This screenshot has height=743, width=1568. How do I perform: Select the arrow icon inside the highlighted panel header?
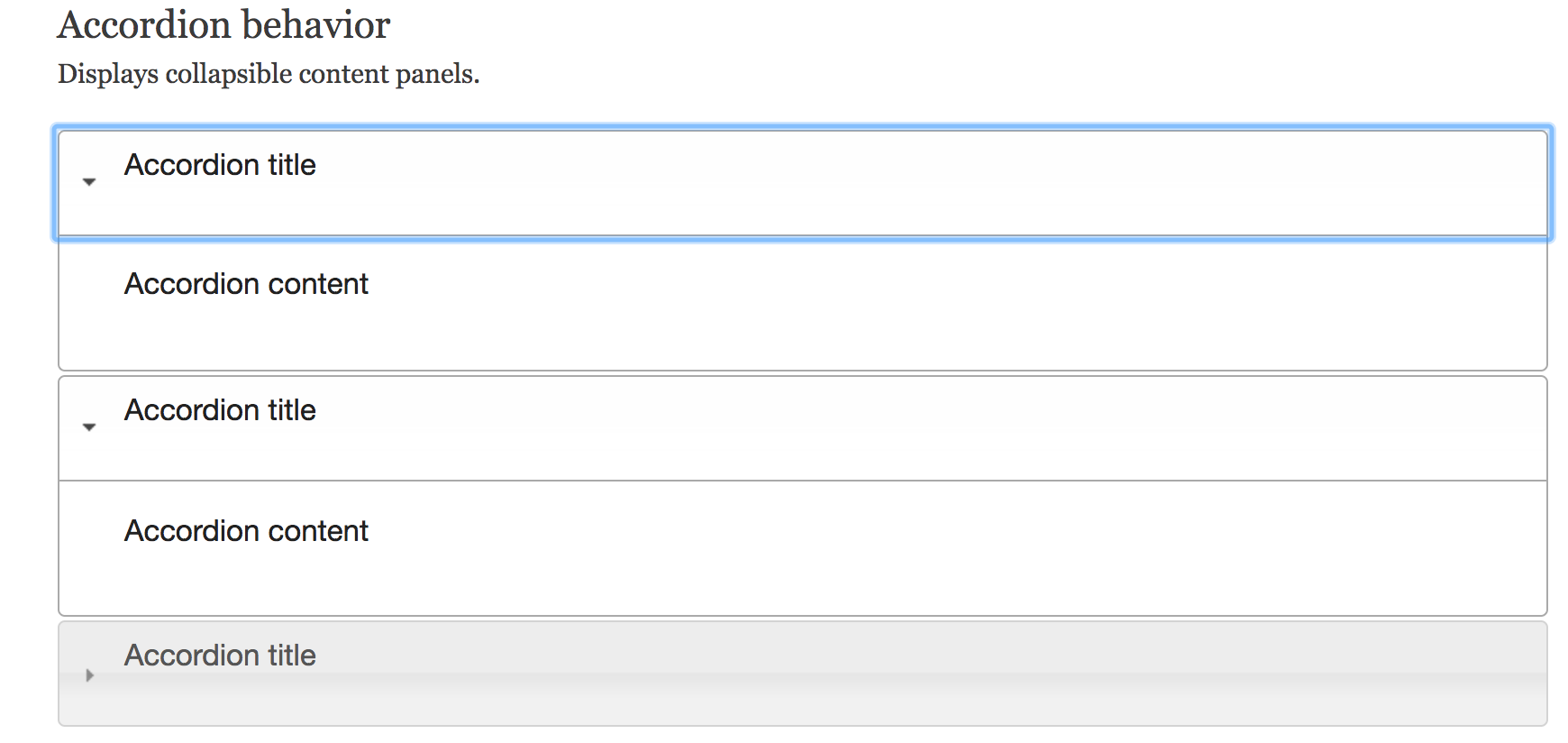click(89, 182)
